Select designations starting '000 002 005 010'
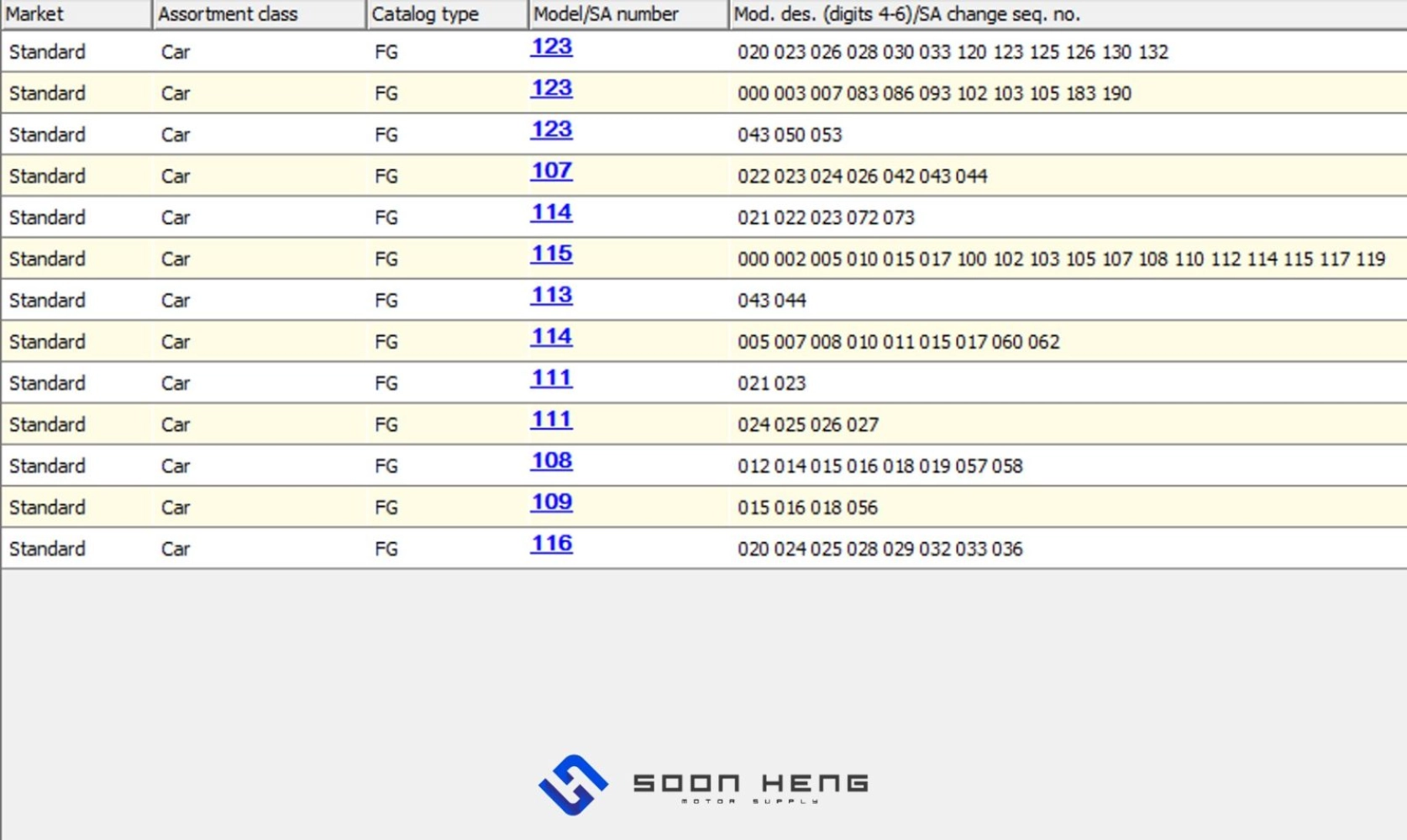The height and width of the screenshot is (840, 1407). [1061, 260]
